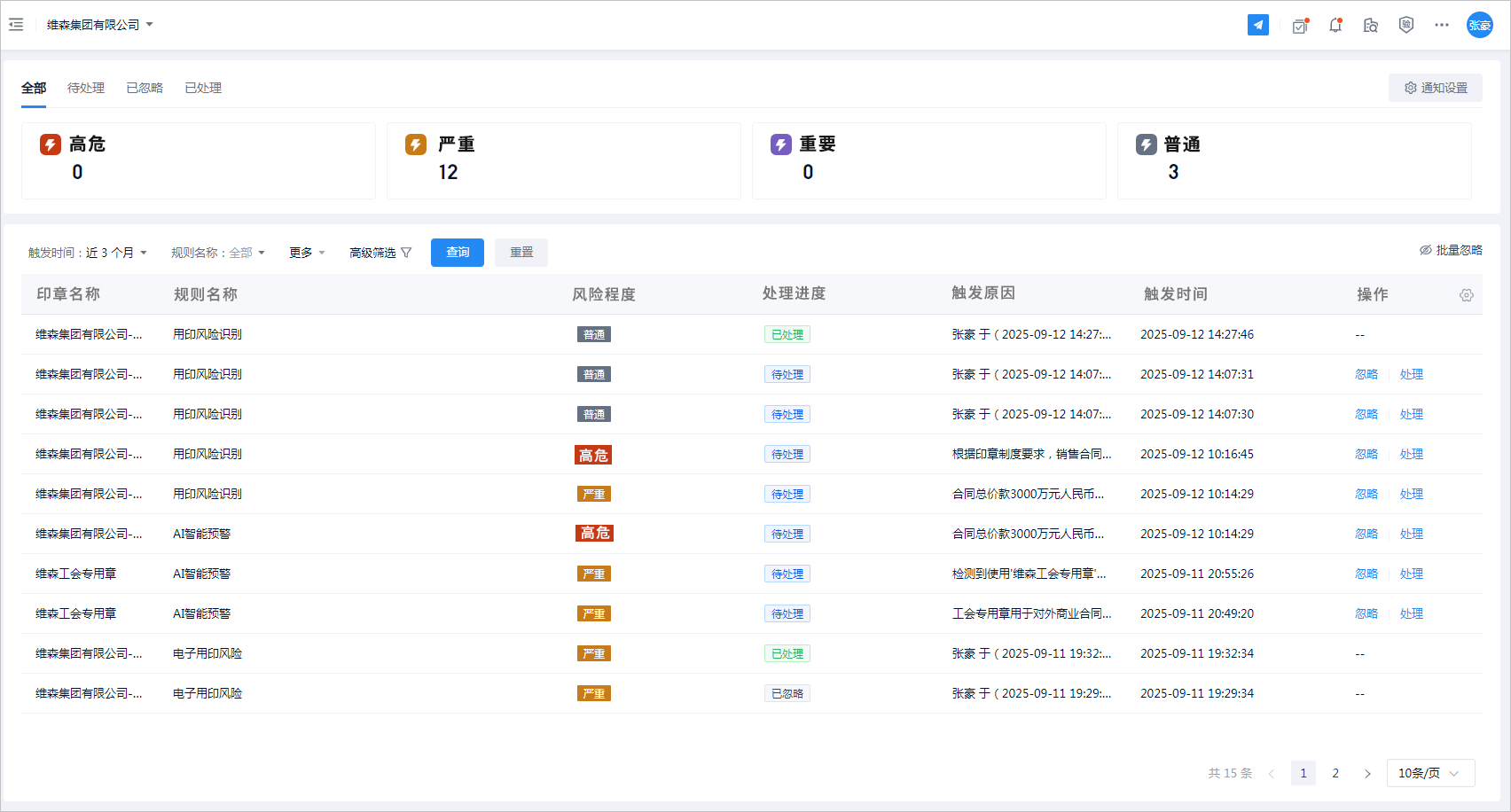Click the enterprise search icon in header

[x=1371, y=26]
